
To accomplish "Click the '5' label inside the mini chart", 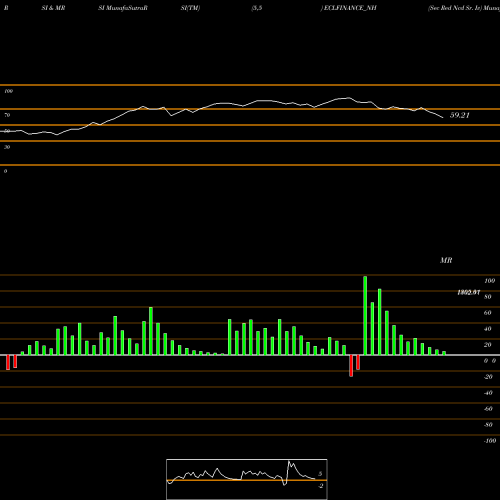I will coord(320,474).
